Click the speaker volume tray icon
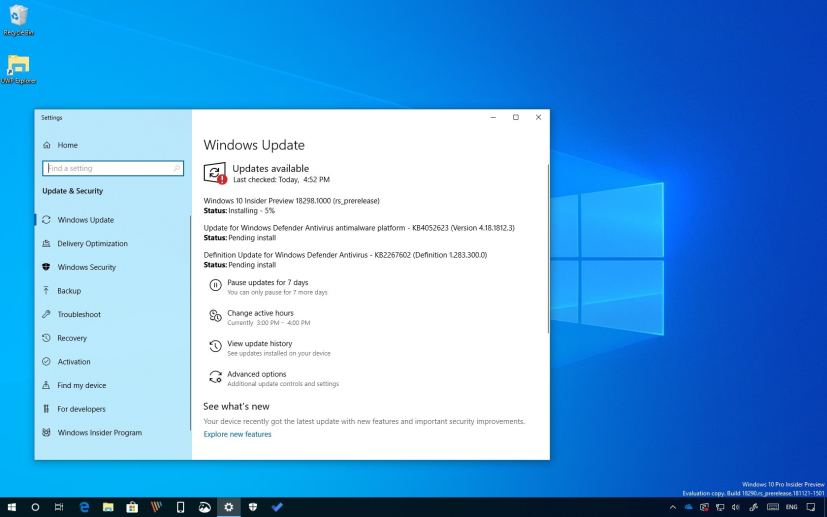 point(736,508)
